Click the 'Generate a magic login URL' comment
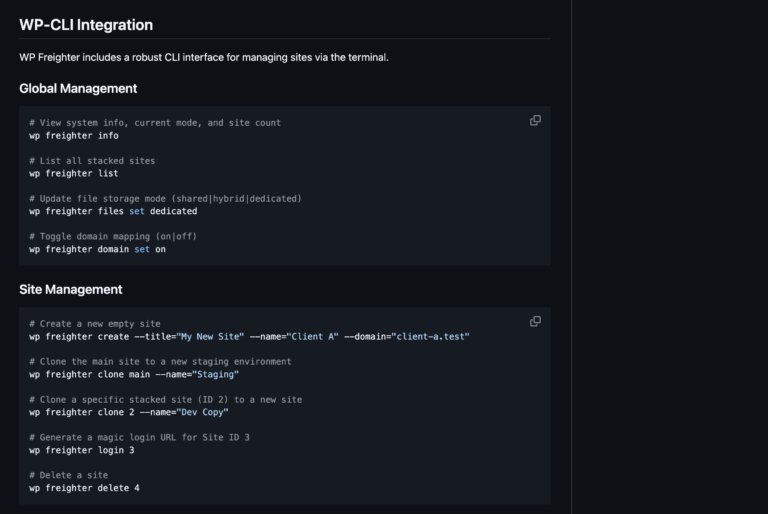Screen dimensions: 768x514 click(140, 437)
